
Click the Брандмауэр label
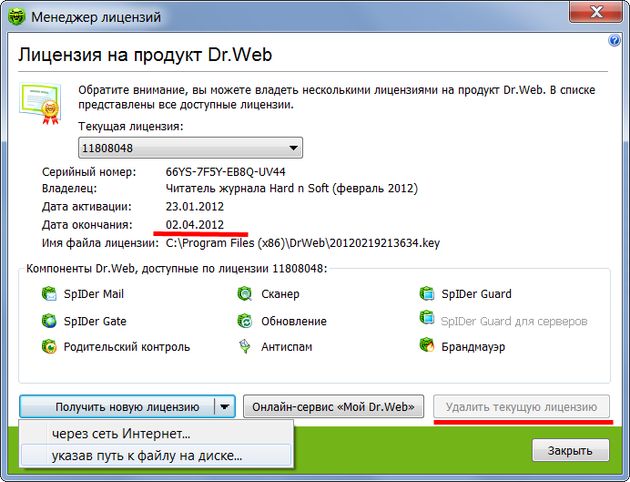click(x=473, y=347)
